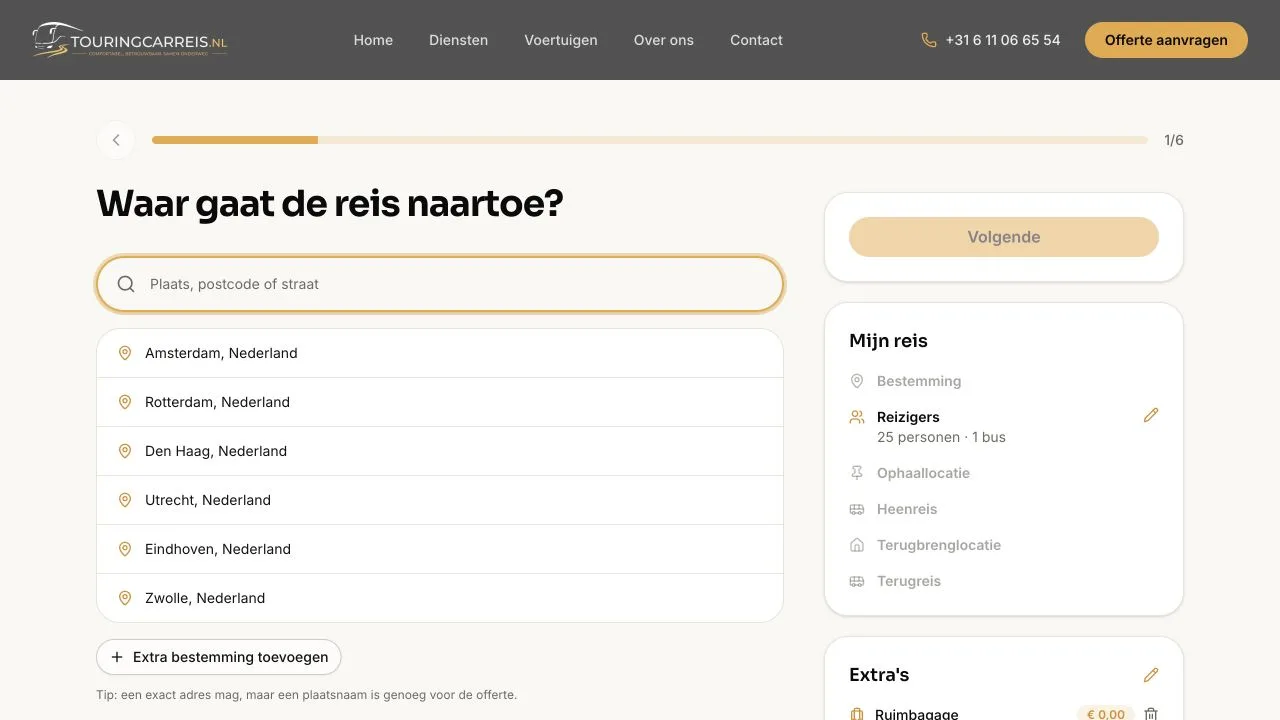Open the Contact menu item

756,40
